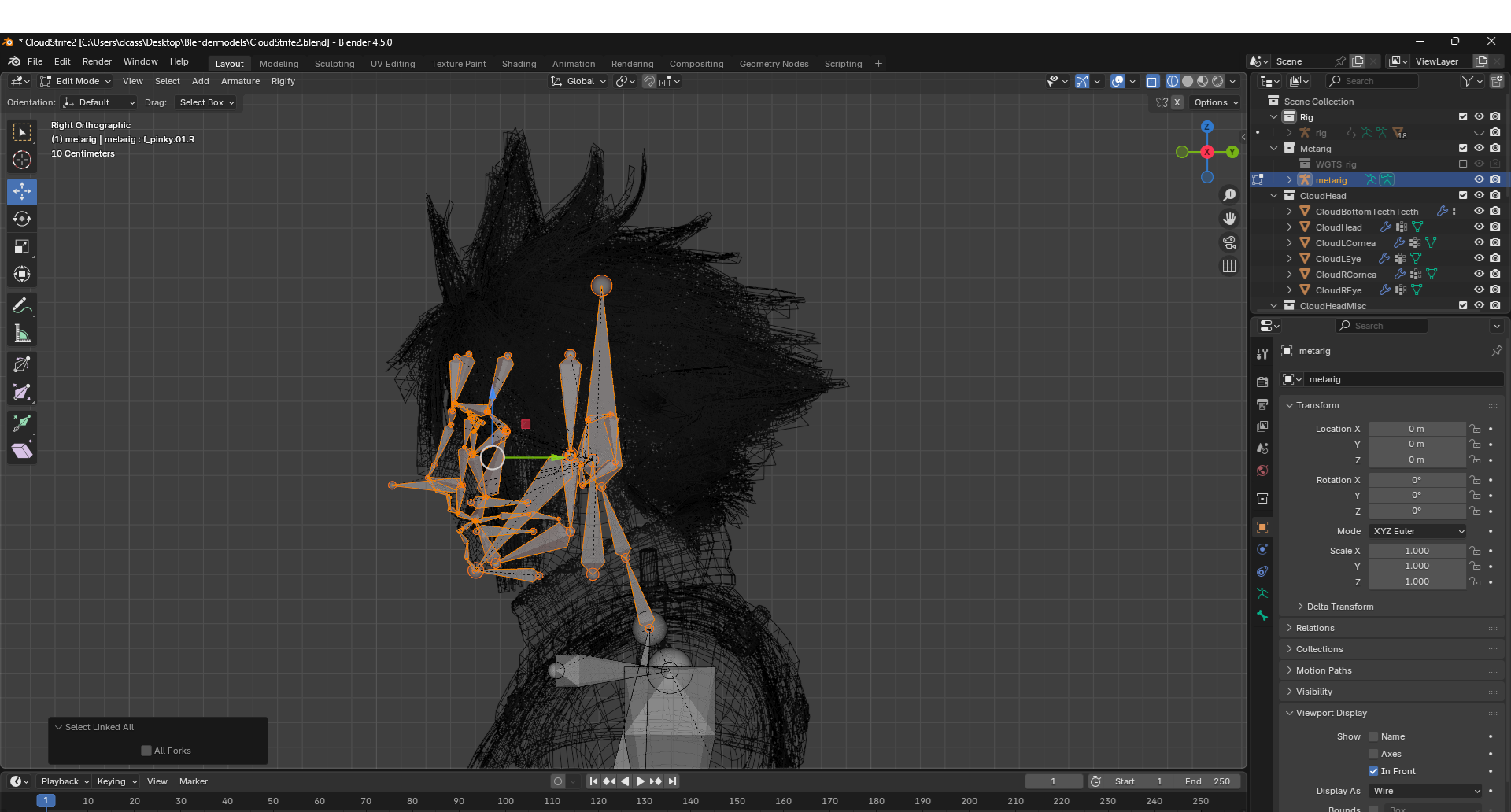This screenshot has height=812, width=1511.
Task: Open the Display As Wire dropdown
Action: 1425,791
